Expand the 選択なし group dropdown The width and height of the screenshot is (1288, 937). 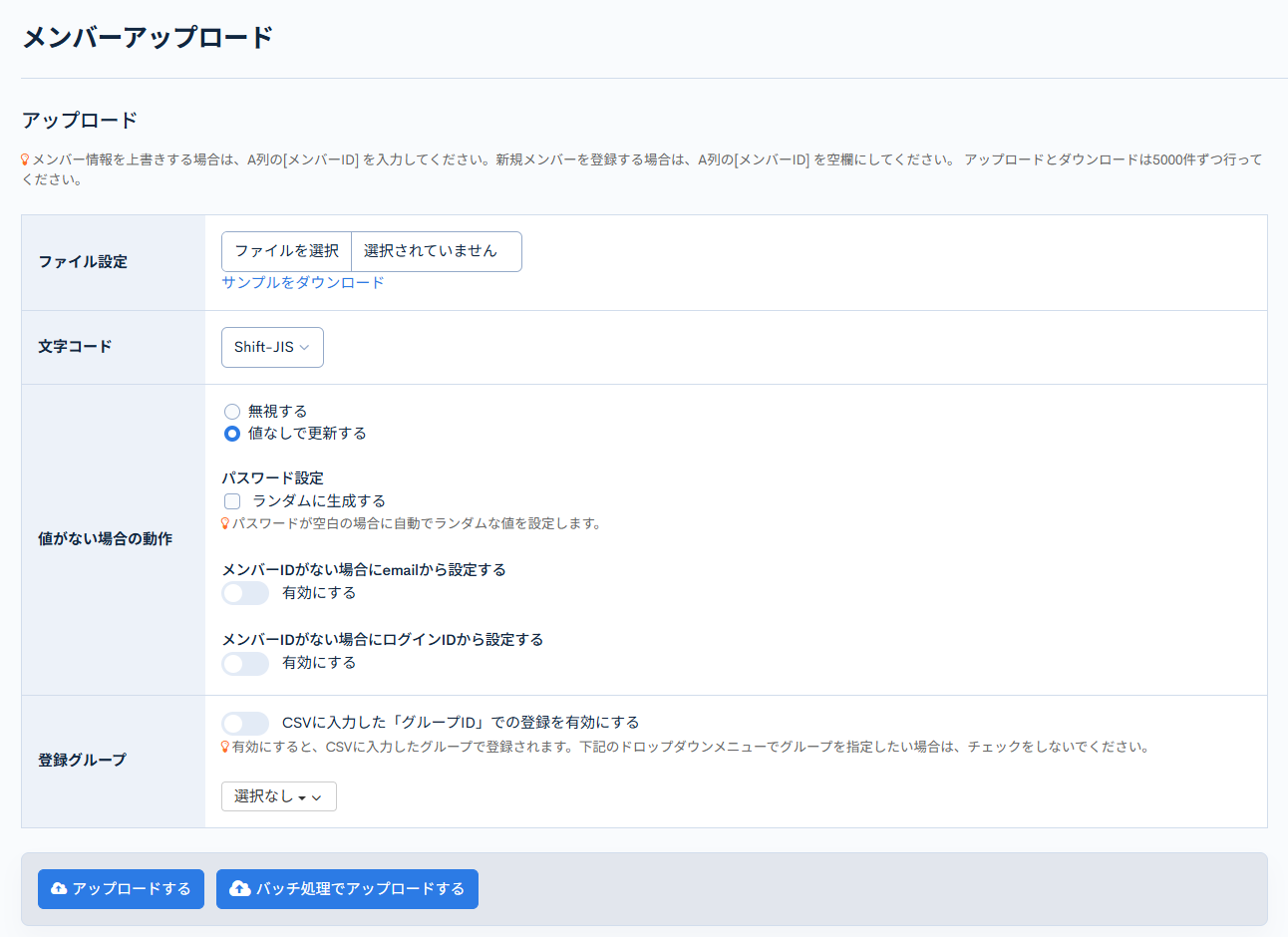278,796
